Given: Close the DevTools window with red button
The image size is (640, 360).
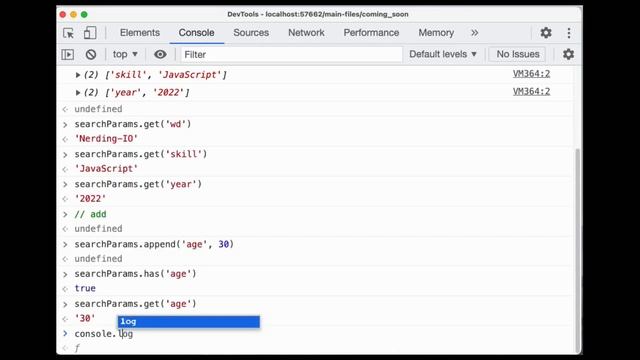Looking at the screenshot, I should click(62, 14).
